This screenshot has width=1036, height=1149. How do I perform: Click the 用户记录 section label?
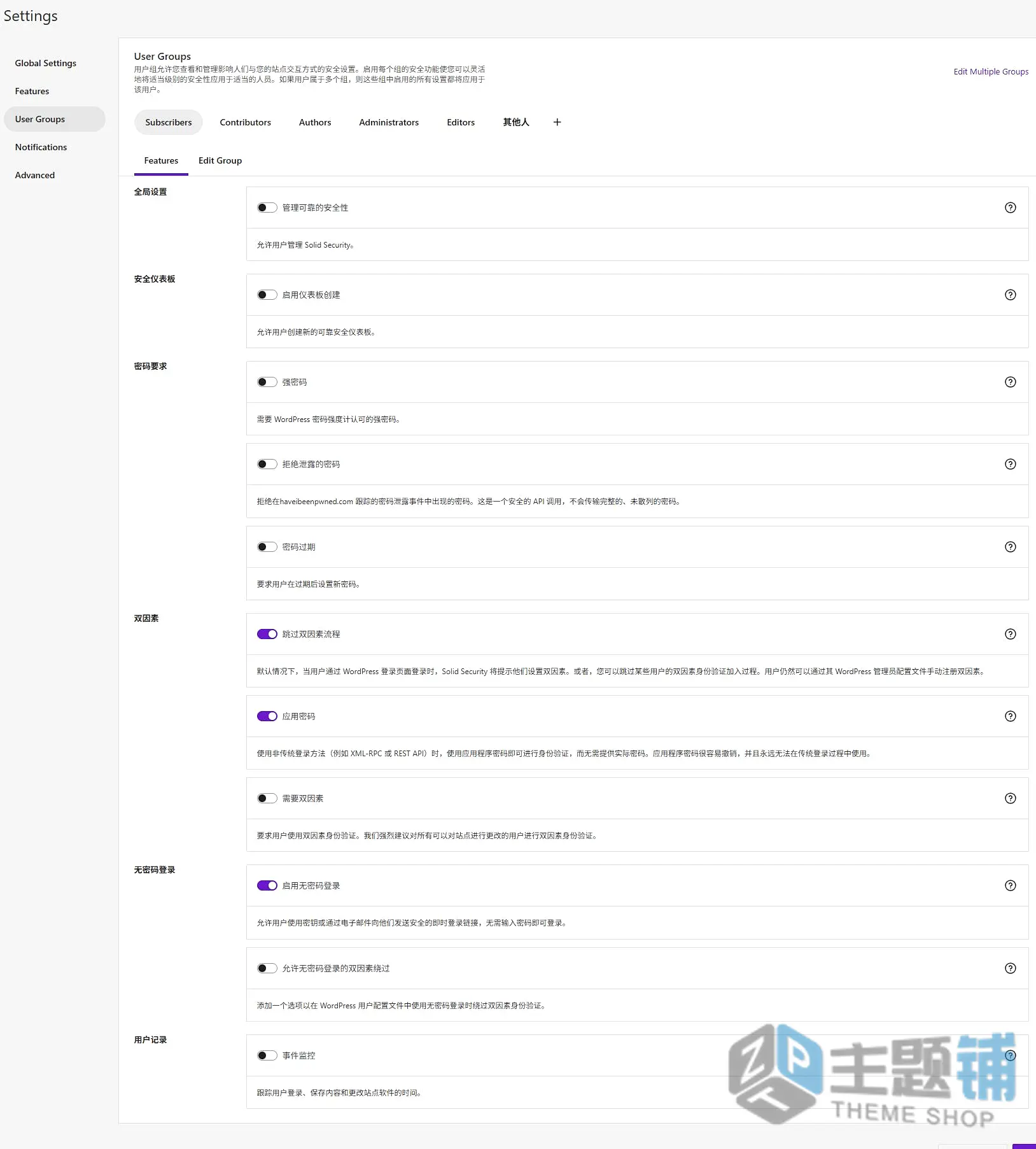[x=150, y=1040]
